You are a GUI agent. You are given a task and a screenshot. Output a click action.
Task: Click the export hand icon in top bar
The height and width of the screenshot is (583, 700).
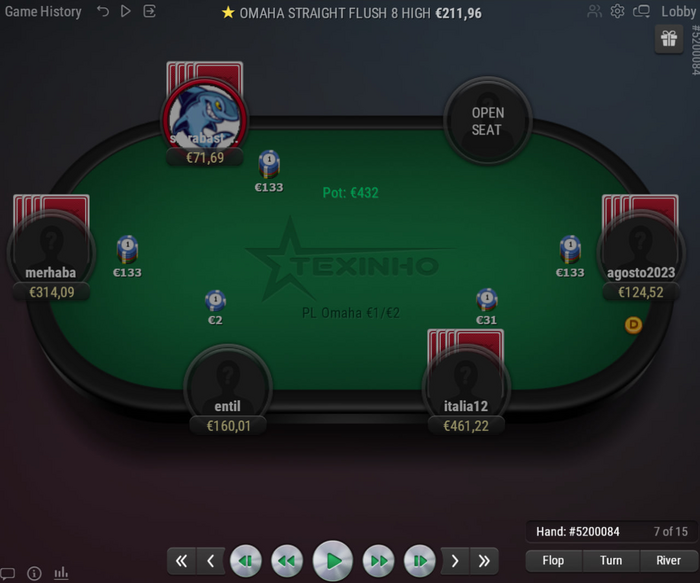coord(150,11)
